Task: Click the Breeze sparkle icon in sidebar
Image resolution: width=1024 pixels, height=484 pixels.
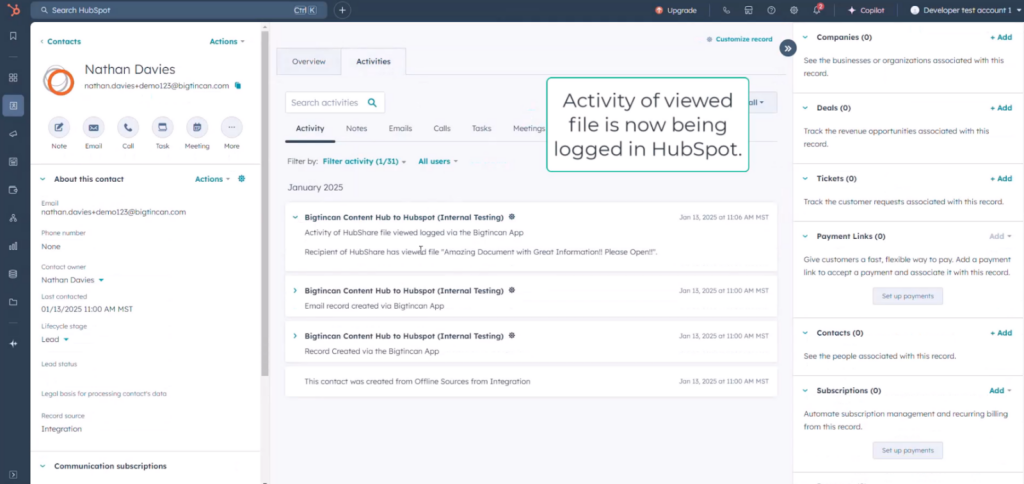Action: 13,344
